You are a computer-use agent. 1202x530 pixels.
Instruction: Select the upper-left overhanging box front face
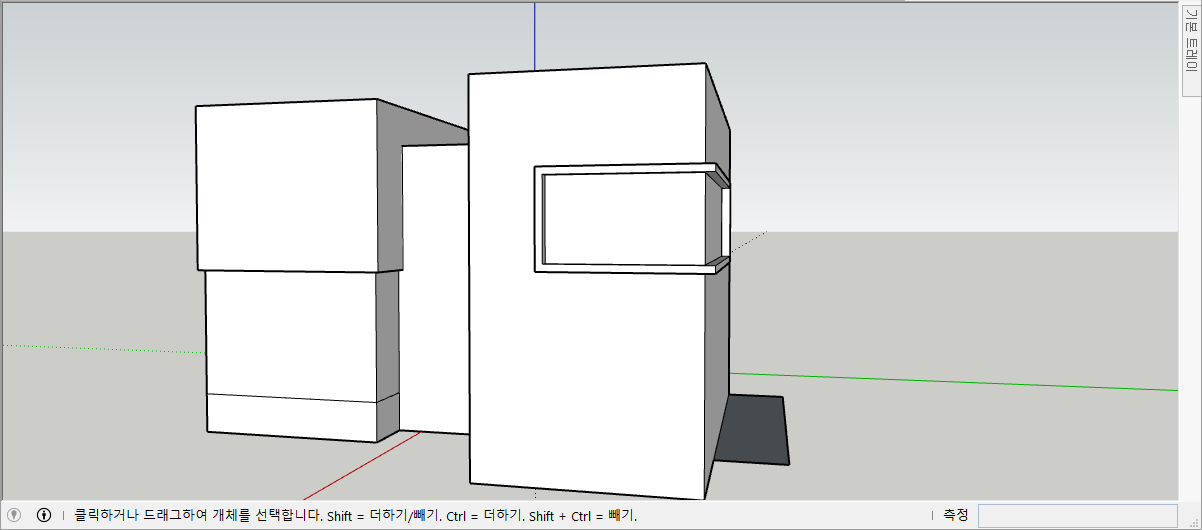[x=288, y=187]
